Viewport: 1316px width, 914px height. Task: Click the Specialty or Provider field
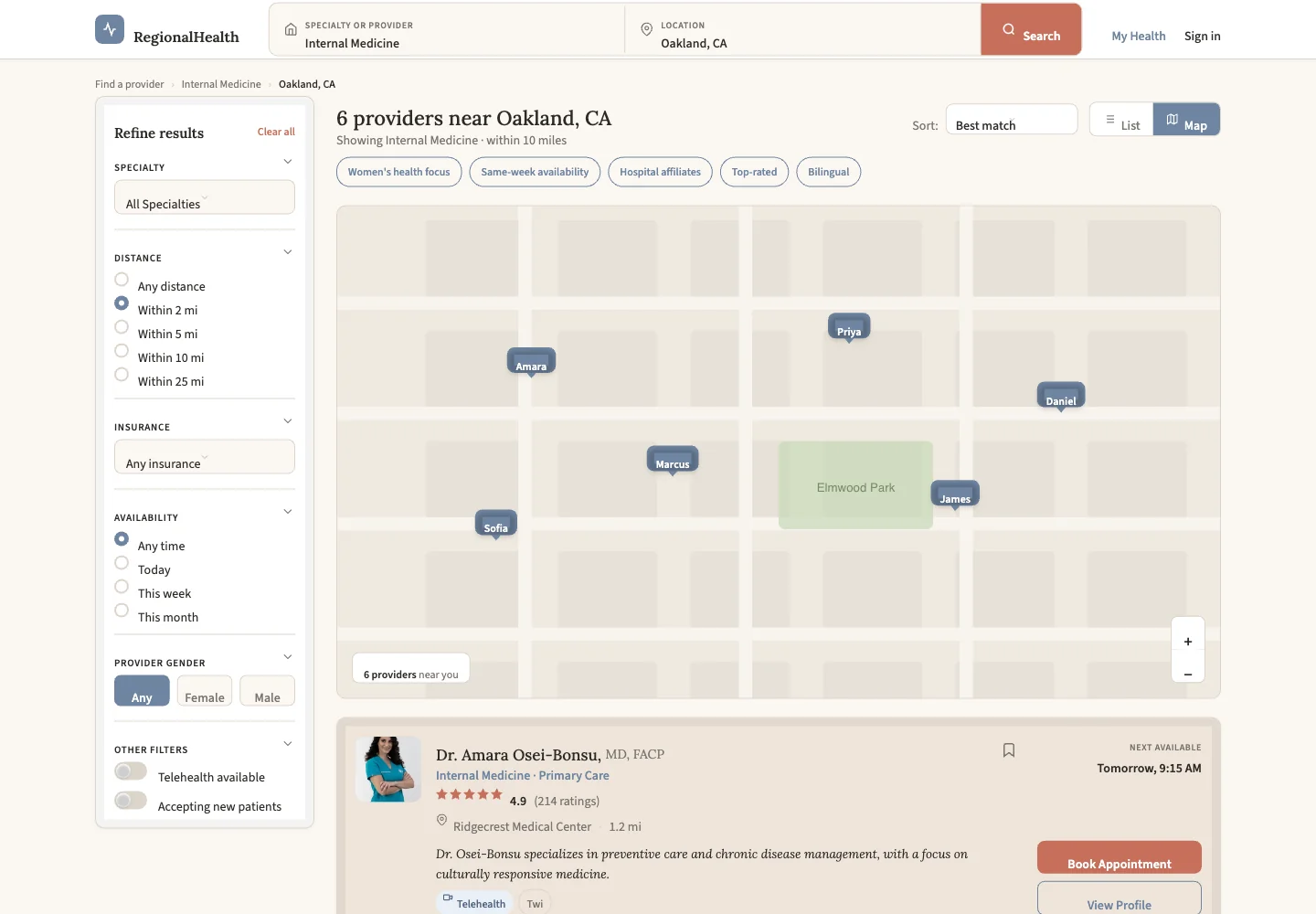[x=447, y=30]
